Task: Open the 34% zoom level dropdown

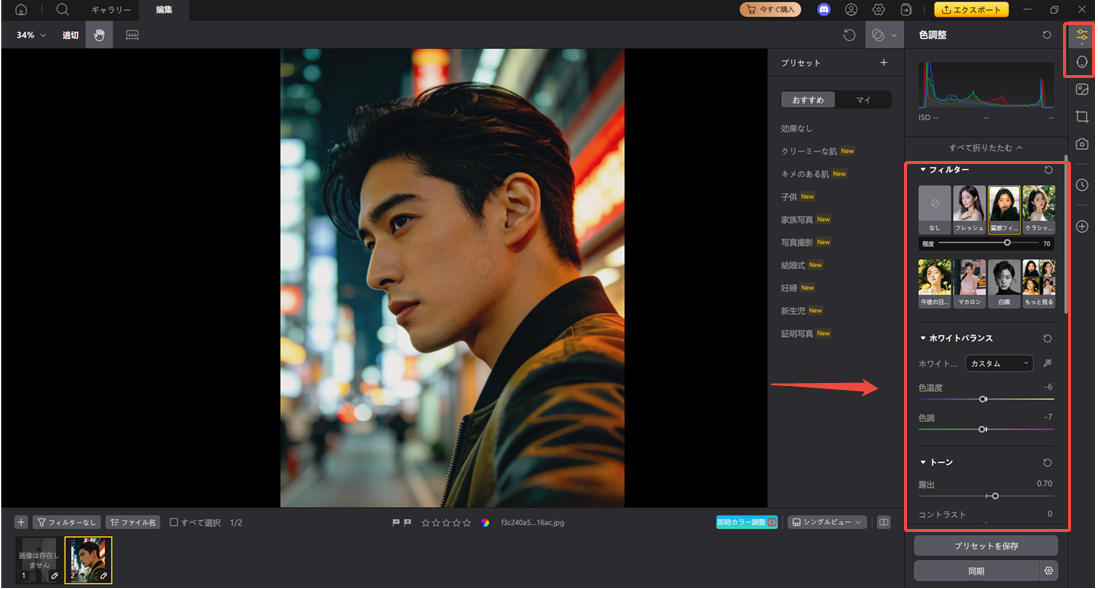Action: [26, 35]
